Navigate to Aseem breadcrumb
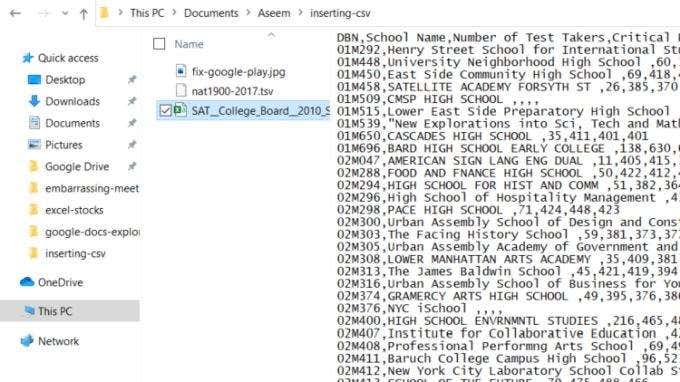This screenshot has width=680, height=382. [x=274, y=13]
